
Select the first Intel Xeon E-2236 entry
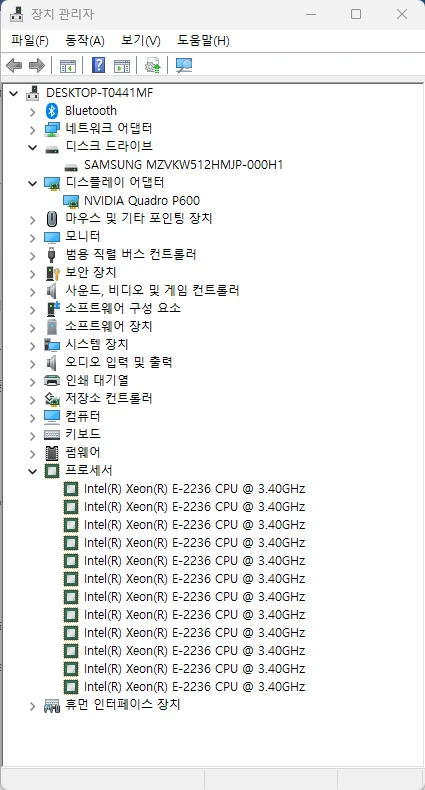pos(194,489)
